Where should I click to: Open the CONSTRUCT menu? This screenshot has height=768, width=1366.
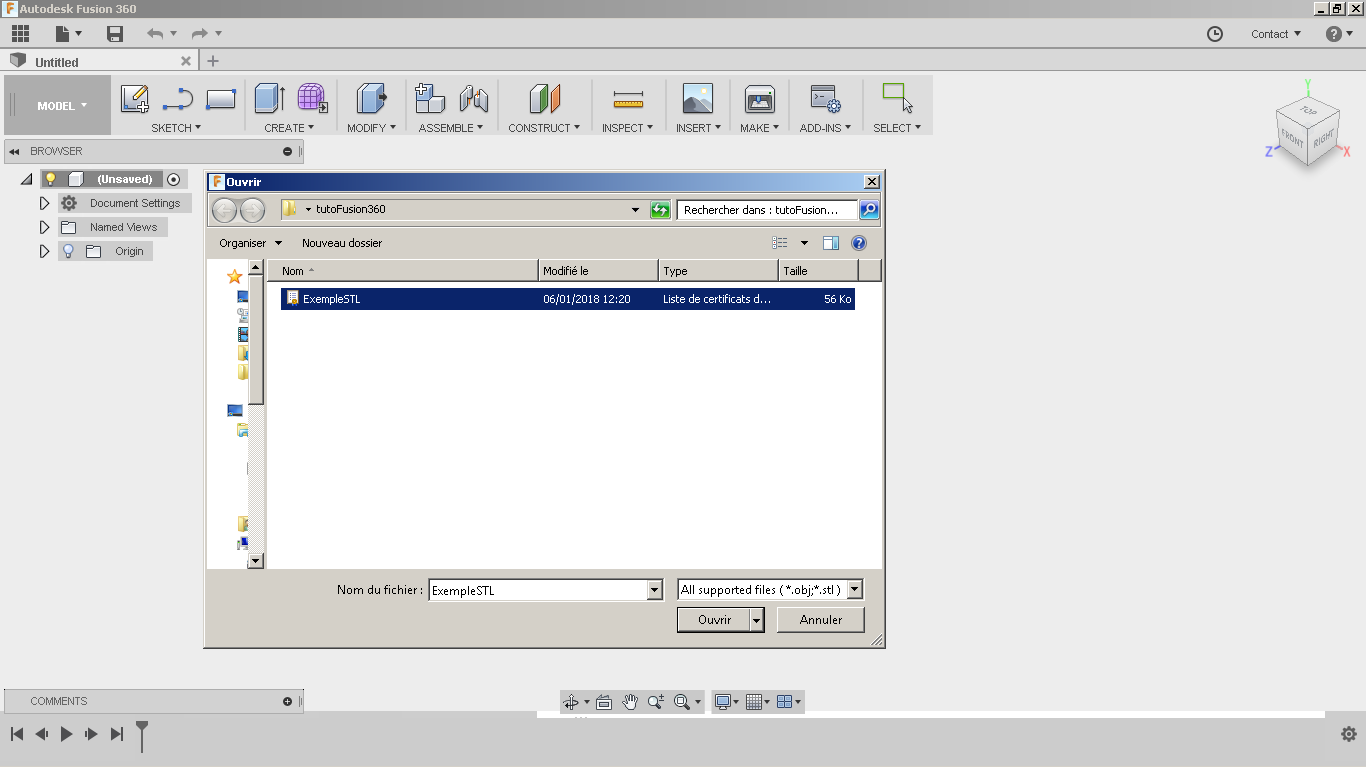click(545, 128)
